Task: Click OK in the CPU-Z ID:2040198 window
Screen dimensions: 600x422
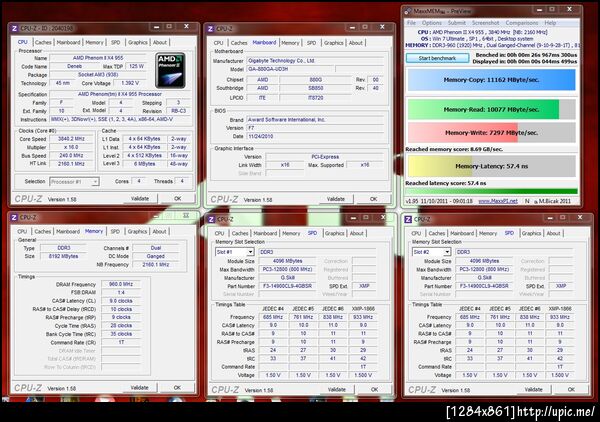Action: (178, 199)
